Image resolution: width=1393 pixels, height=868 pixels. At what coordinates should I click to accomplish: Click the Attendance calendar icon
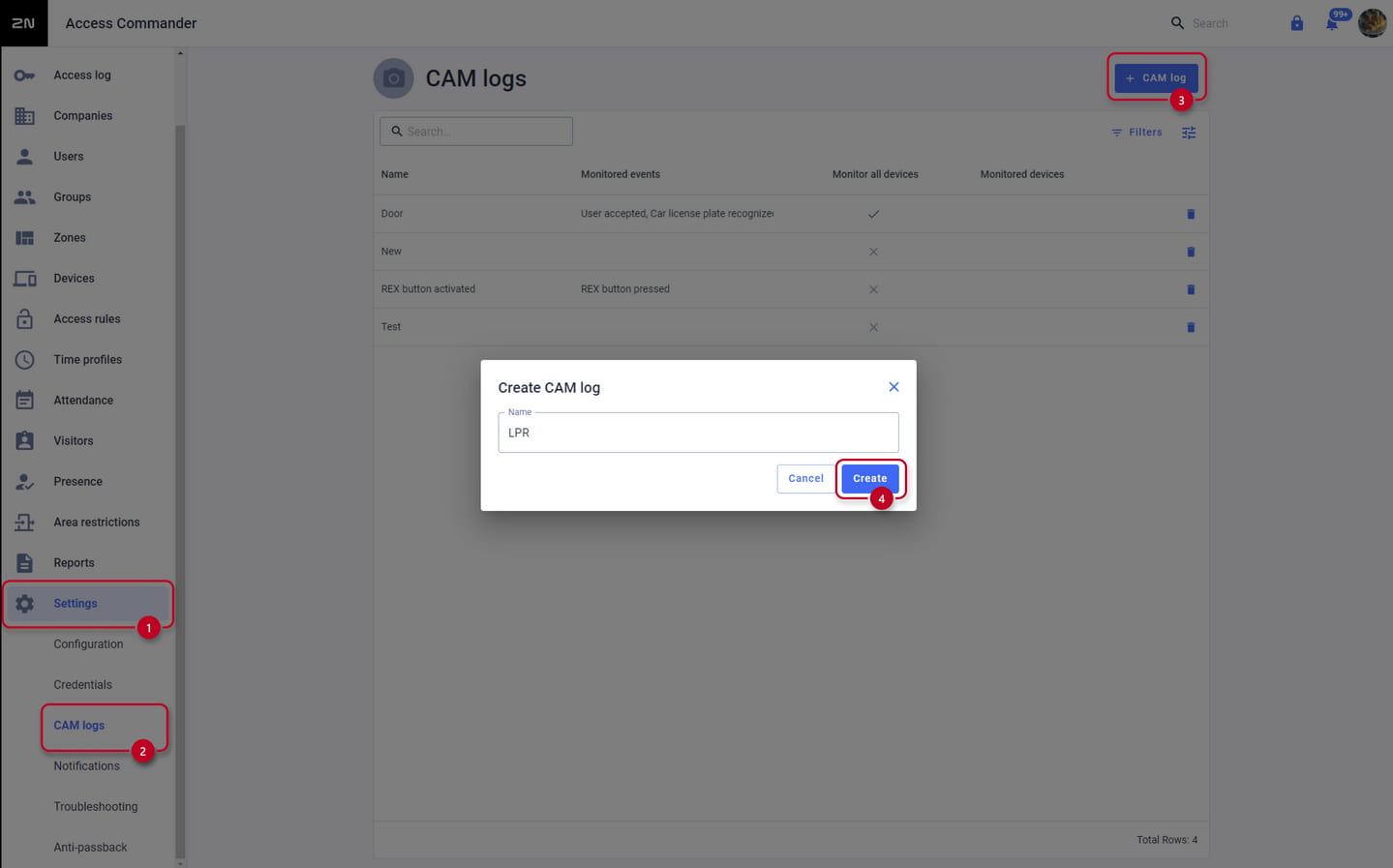point(24,400)
